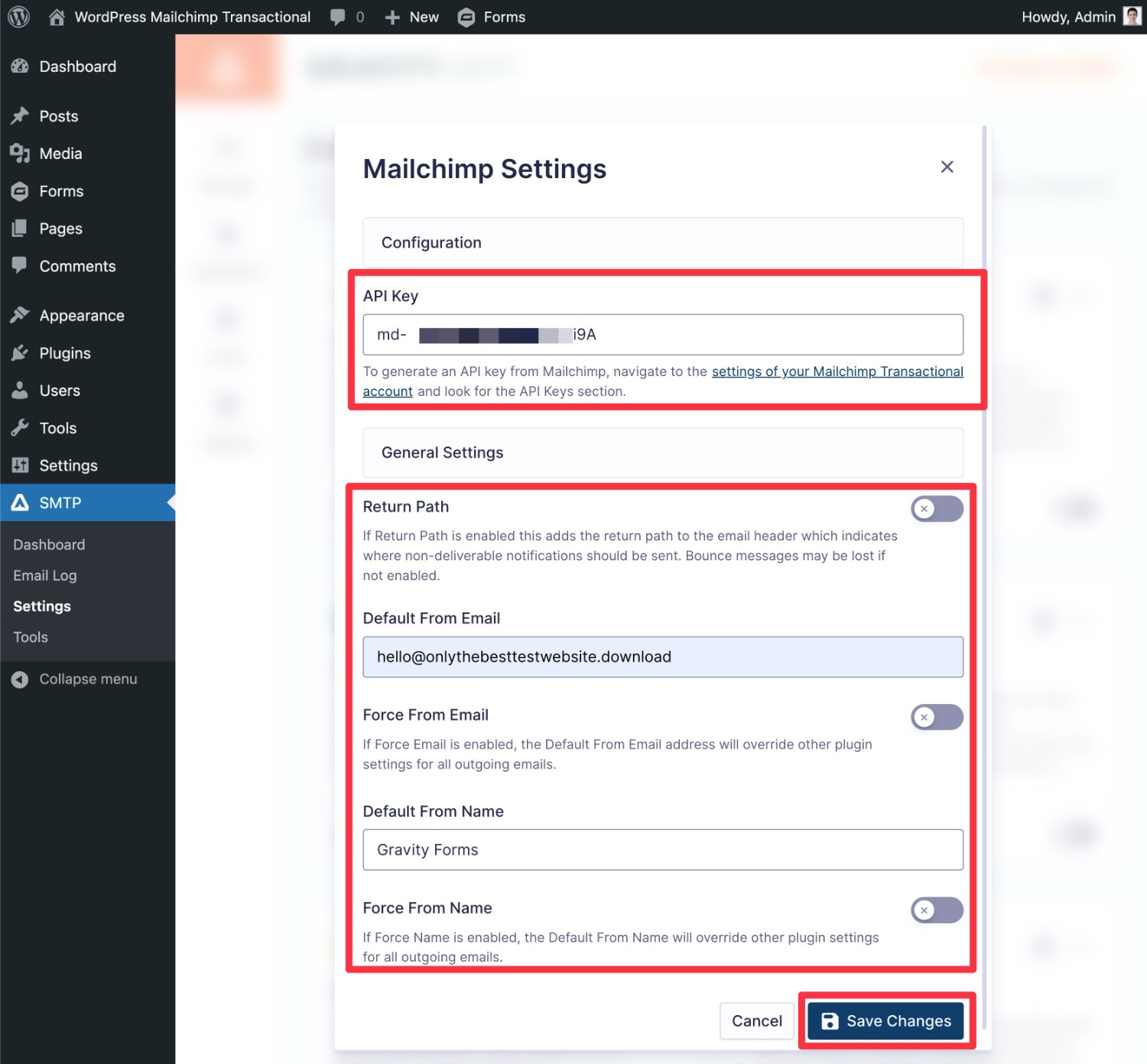Open Mailchimp Transactional account settings link
Viewport: 1147px width, 1064px height.
[837, 371]
